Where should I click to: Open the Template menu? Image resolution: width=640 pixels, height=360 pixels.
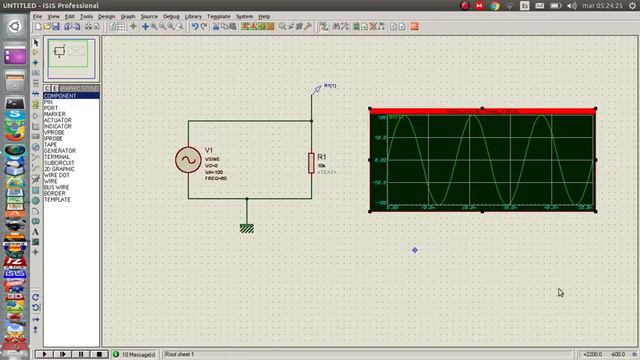pyautogui.click(x=219, y=16)
